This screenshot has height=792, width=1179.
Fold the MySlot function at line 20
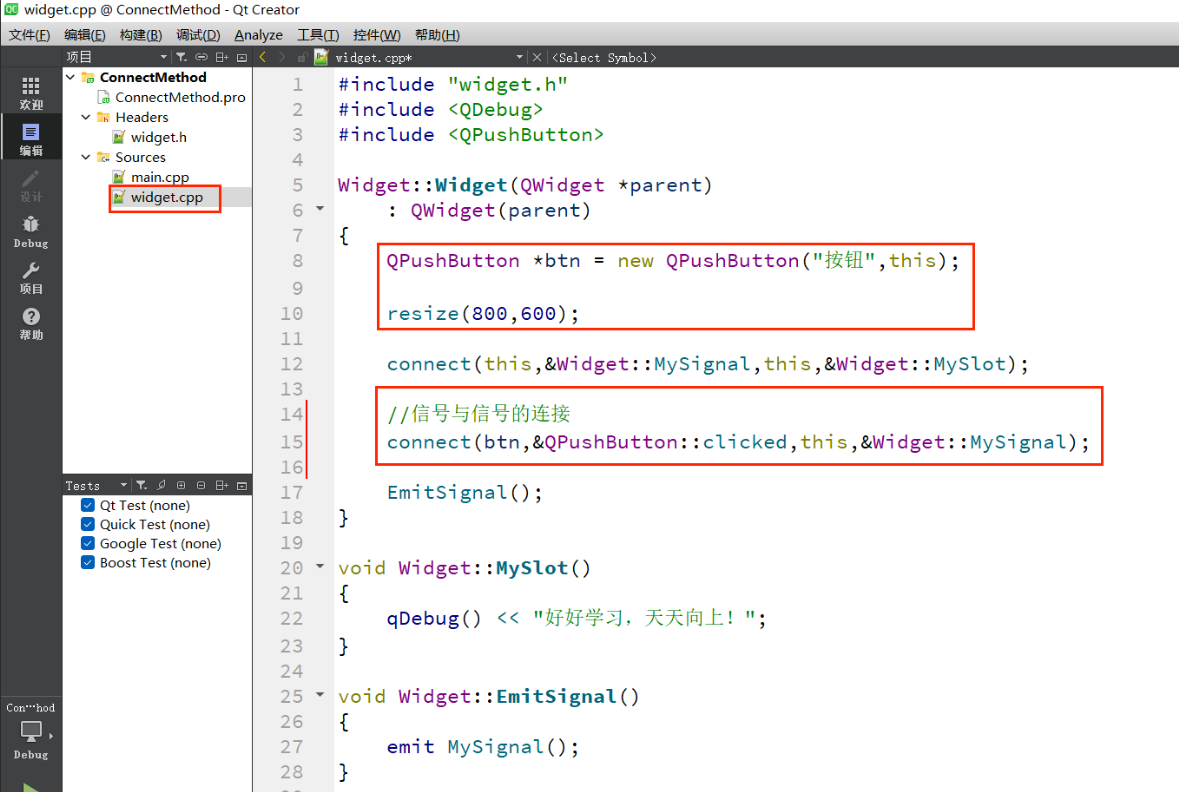point(320,566)
